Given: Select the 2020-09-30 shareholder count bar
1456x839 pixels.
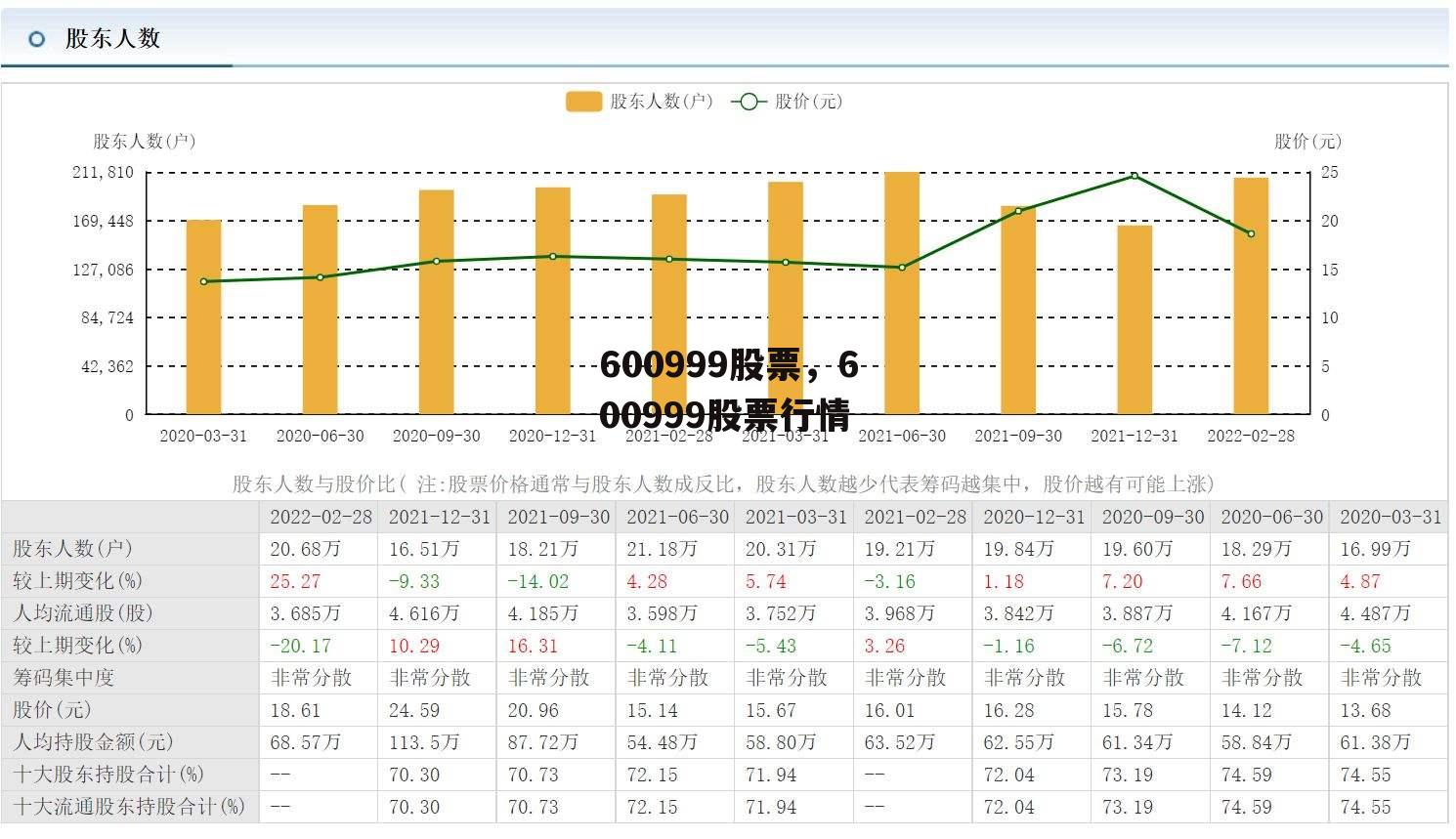Looking at the screenshot, I should (x=436, y=302).
